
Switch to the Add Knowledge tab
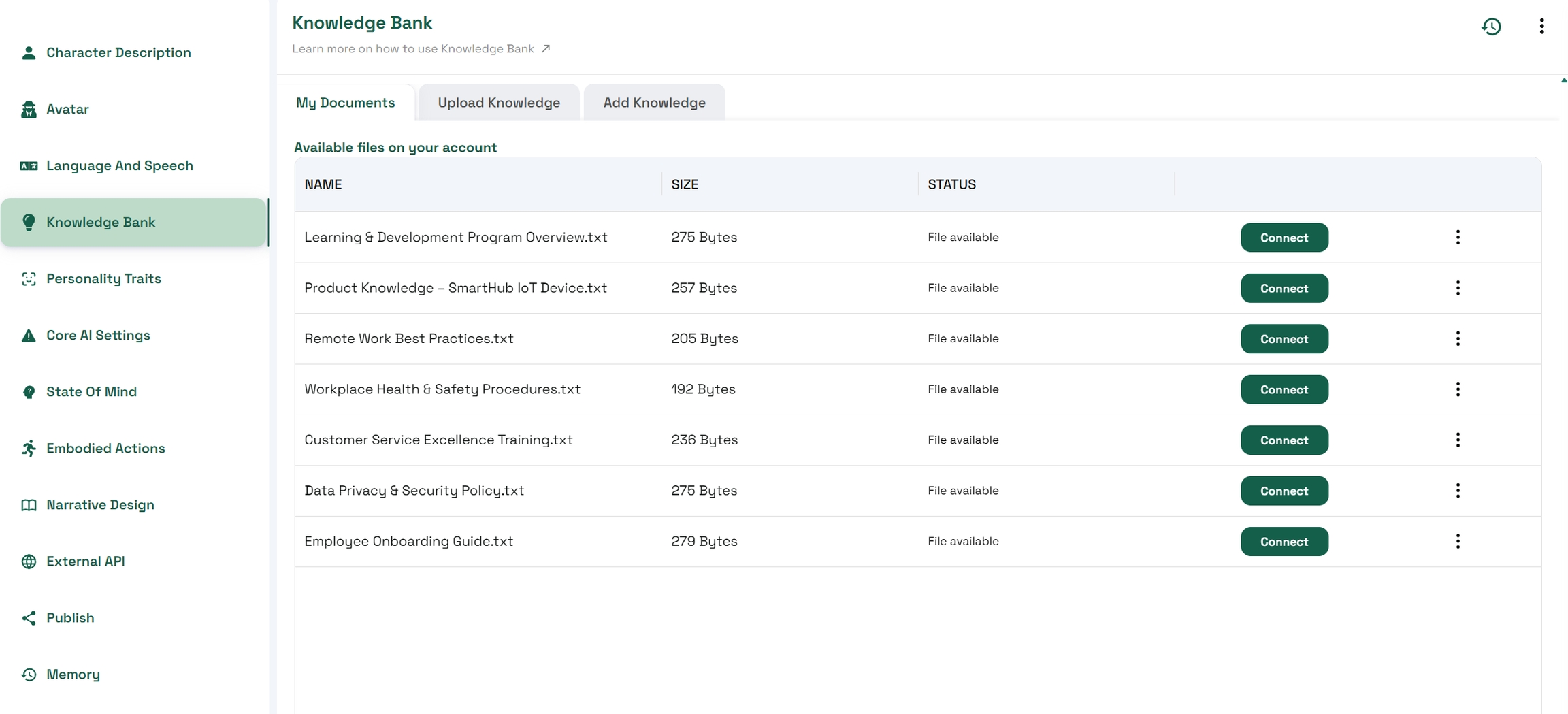coord(653,103)
